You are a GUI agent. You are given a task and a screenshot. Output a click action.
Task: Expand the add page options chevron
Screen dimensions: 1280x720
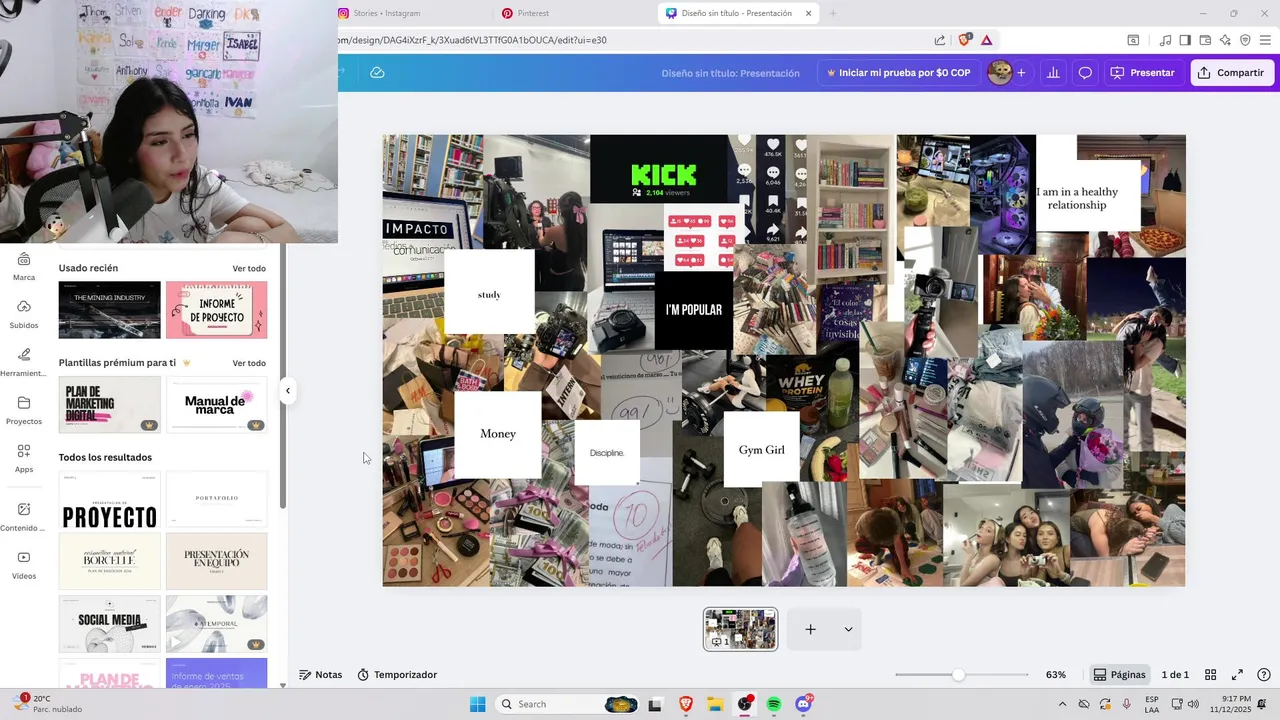coord(848,629)
